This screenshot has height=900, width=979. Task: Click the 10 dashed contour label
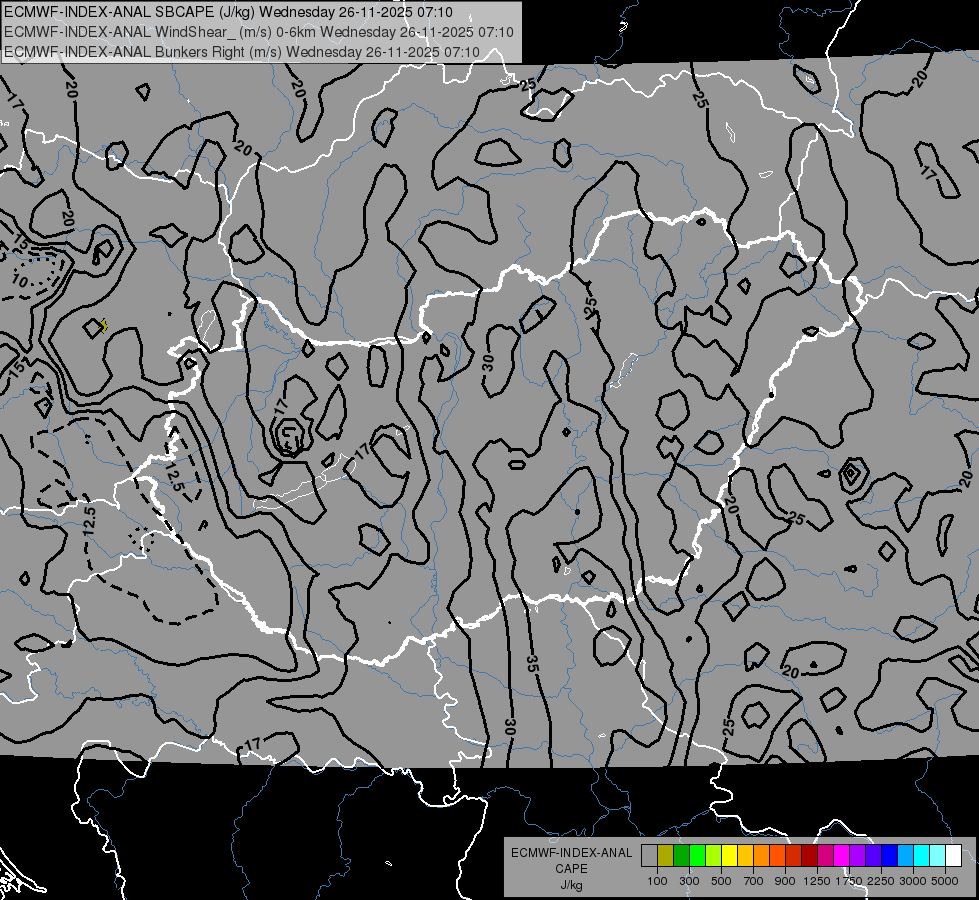(x=20, y=281)
